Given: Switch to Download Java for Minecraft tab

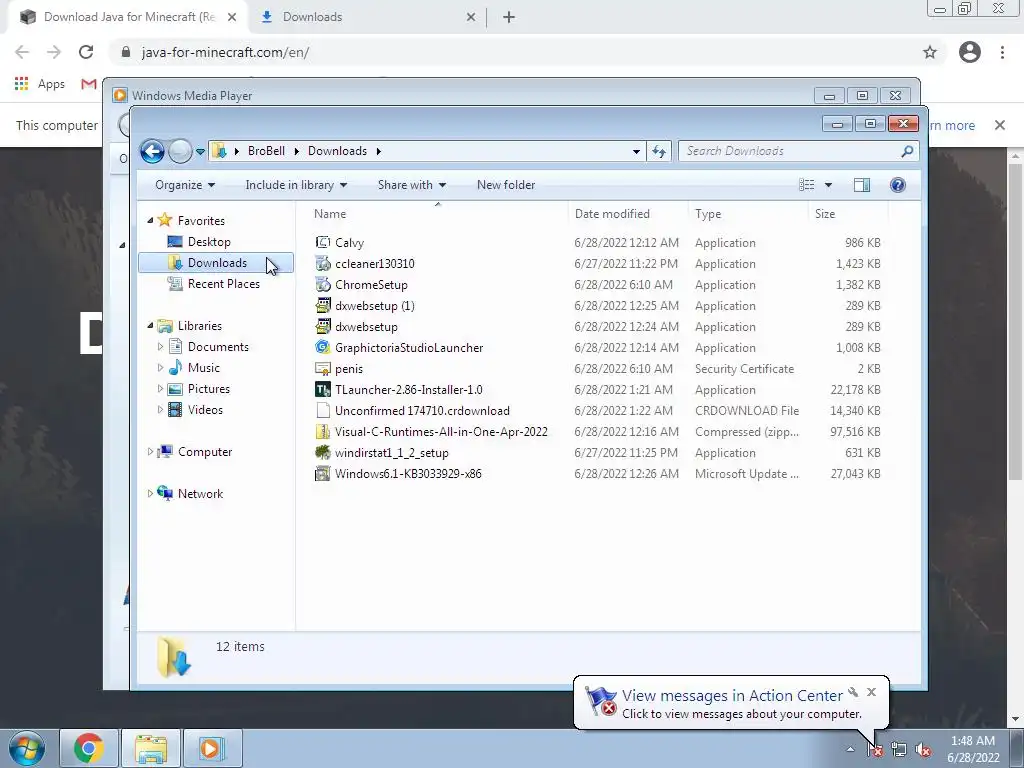Looking at the screenshot, I should coord(127,17).
